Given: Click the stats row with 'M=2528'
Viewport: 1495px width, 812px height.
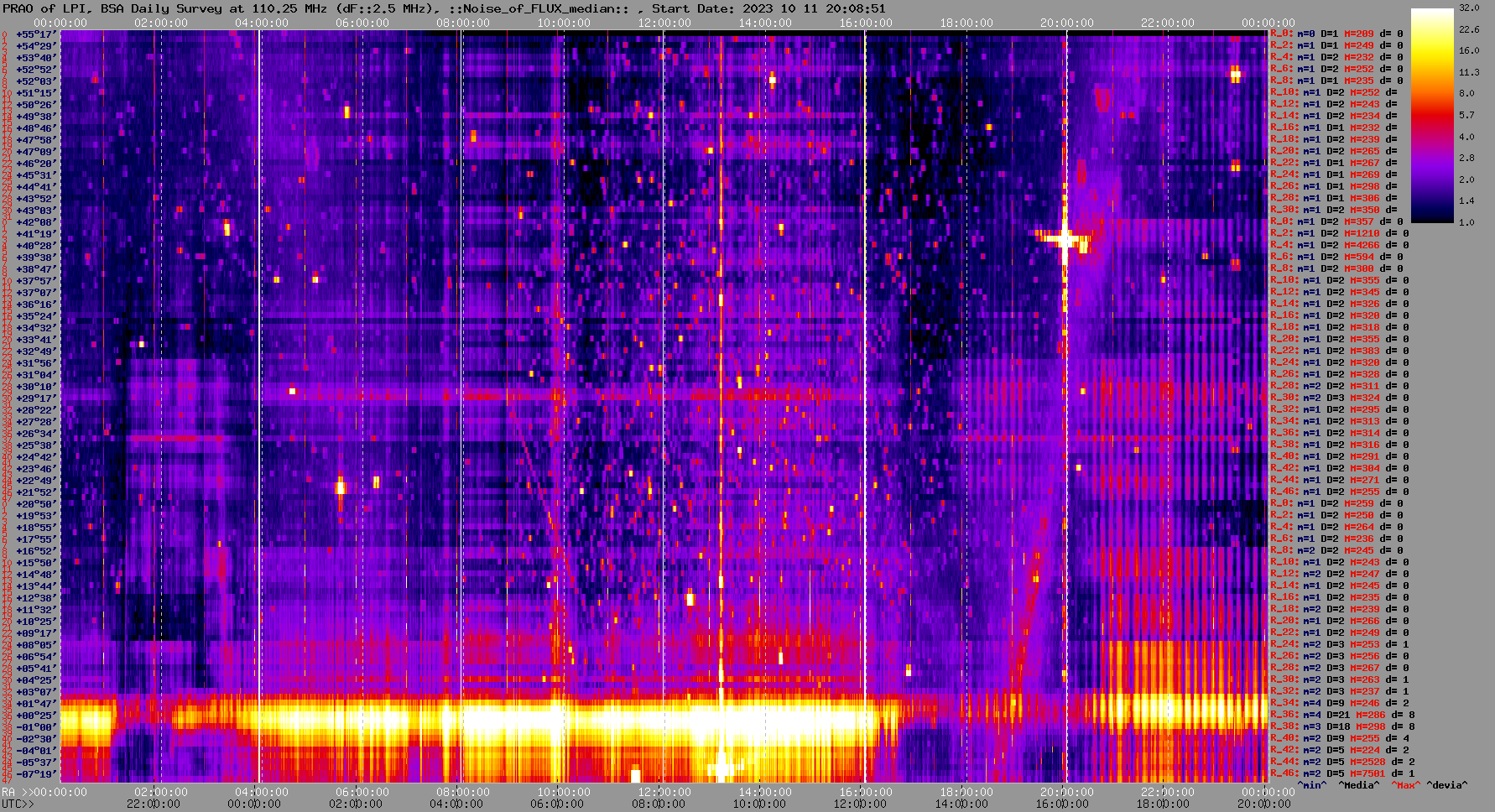Looking at the screenshot, I should click(1343, 763).
